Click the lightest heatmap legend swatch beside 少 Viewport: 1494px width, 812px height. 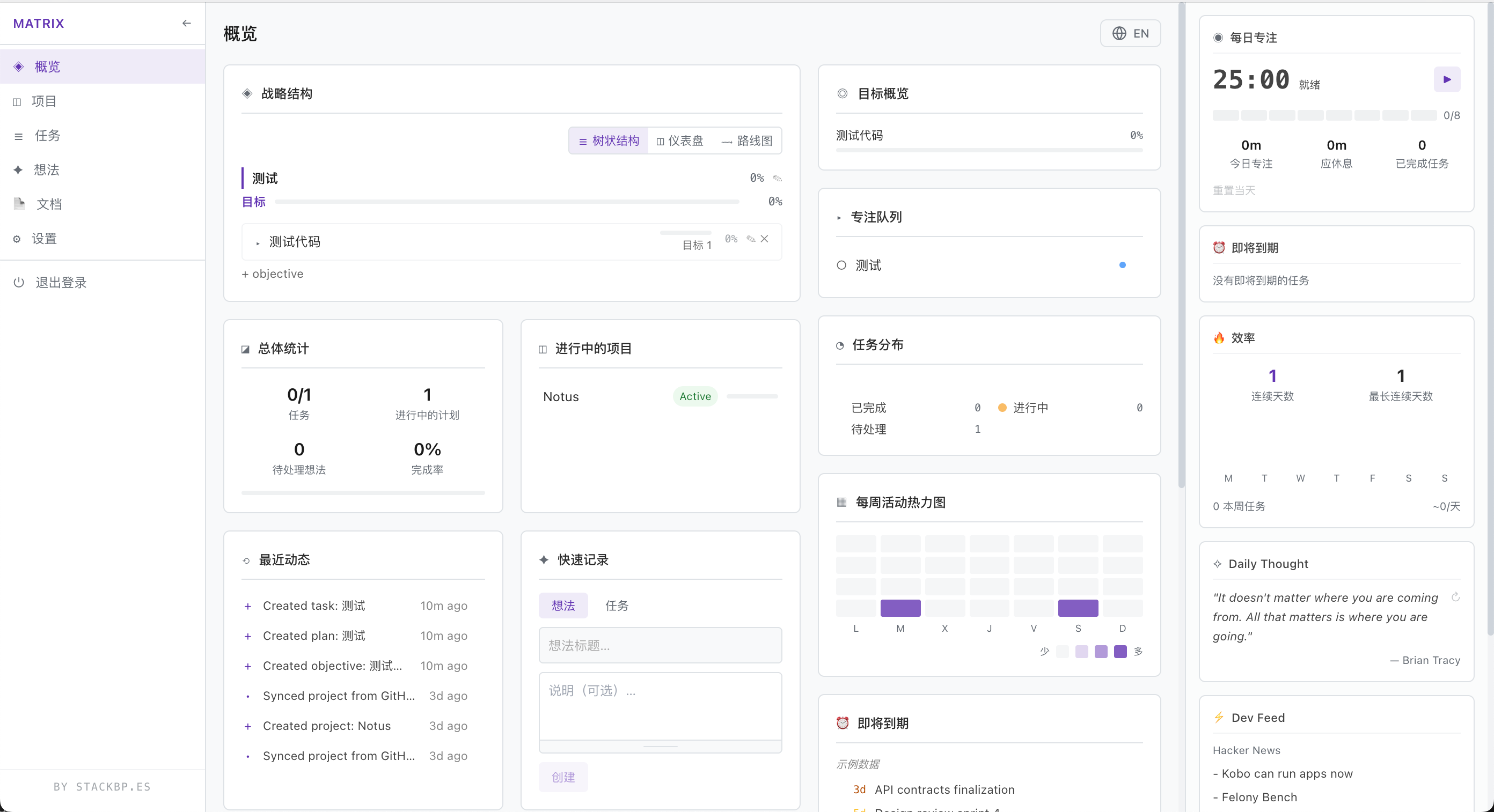tap(1062, 652)
